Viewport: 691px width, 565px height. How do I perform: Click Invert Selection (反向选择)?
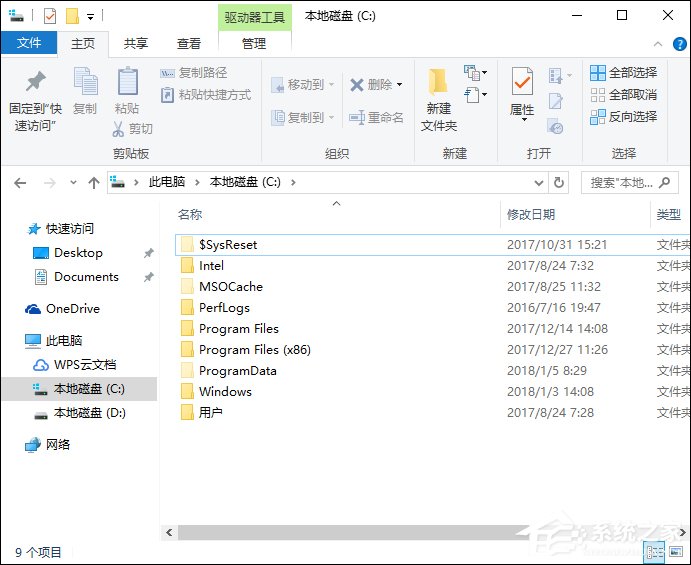click(624, 117)
